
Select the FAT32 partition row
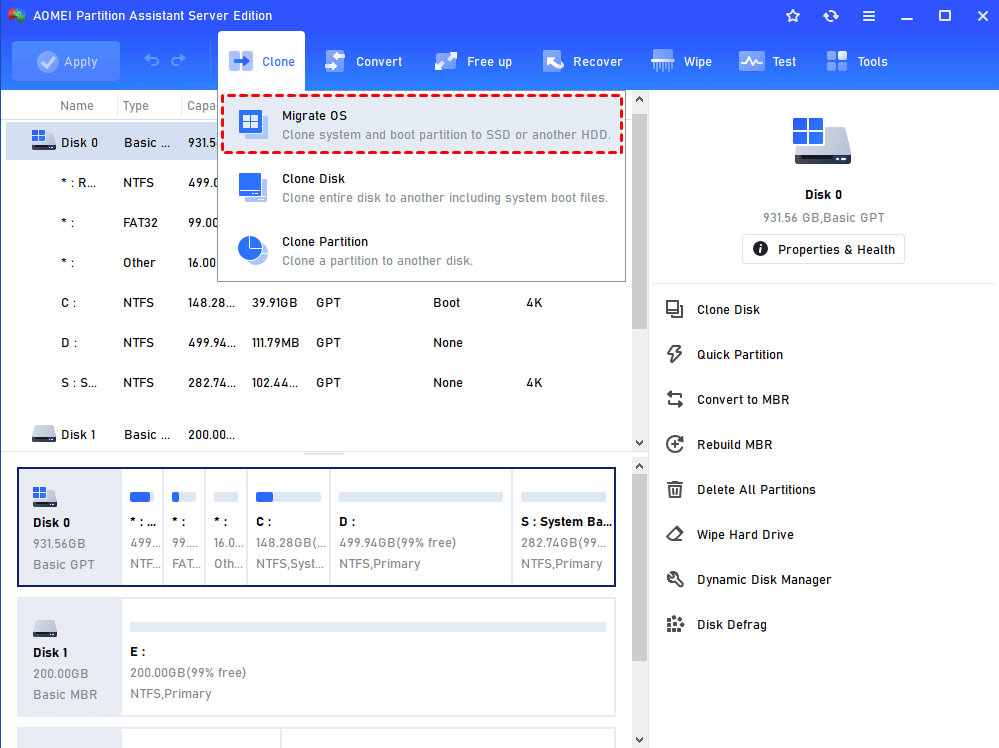click(x=111, y=222)
